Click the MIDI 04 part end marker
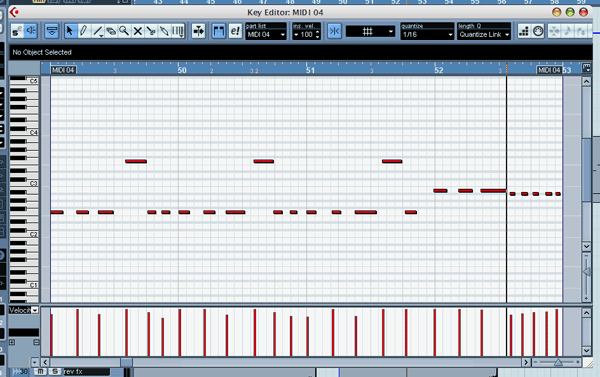600x377 pixels. pos(549,70)
